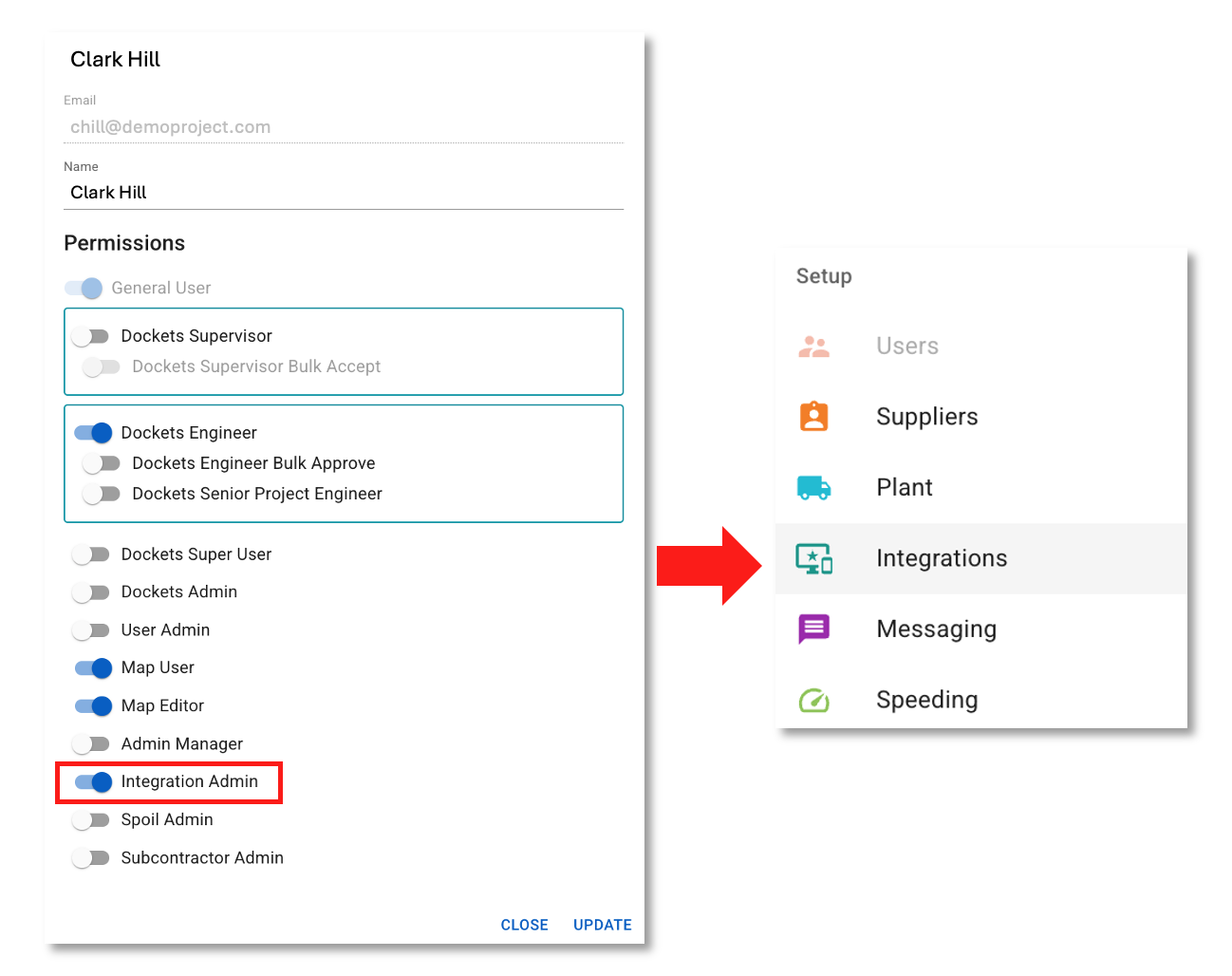Enable Dockets Engineer Bulk Approve switch
The height and width of the screenshot is (976, 1232).
[101, 463]
